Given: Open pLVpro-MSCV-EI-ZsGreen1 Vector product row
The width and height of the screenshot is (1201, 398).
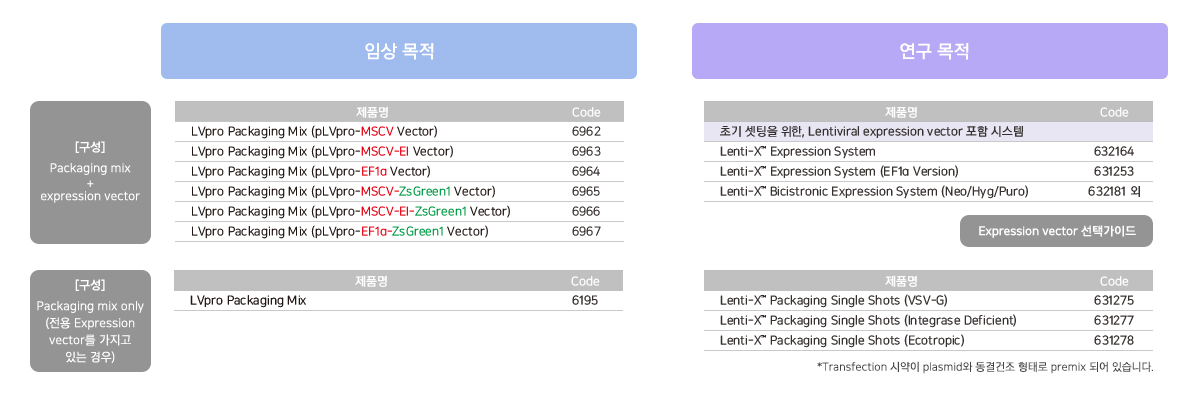Looking at the screenshot, I should [x=399, y=211].
